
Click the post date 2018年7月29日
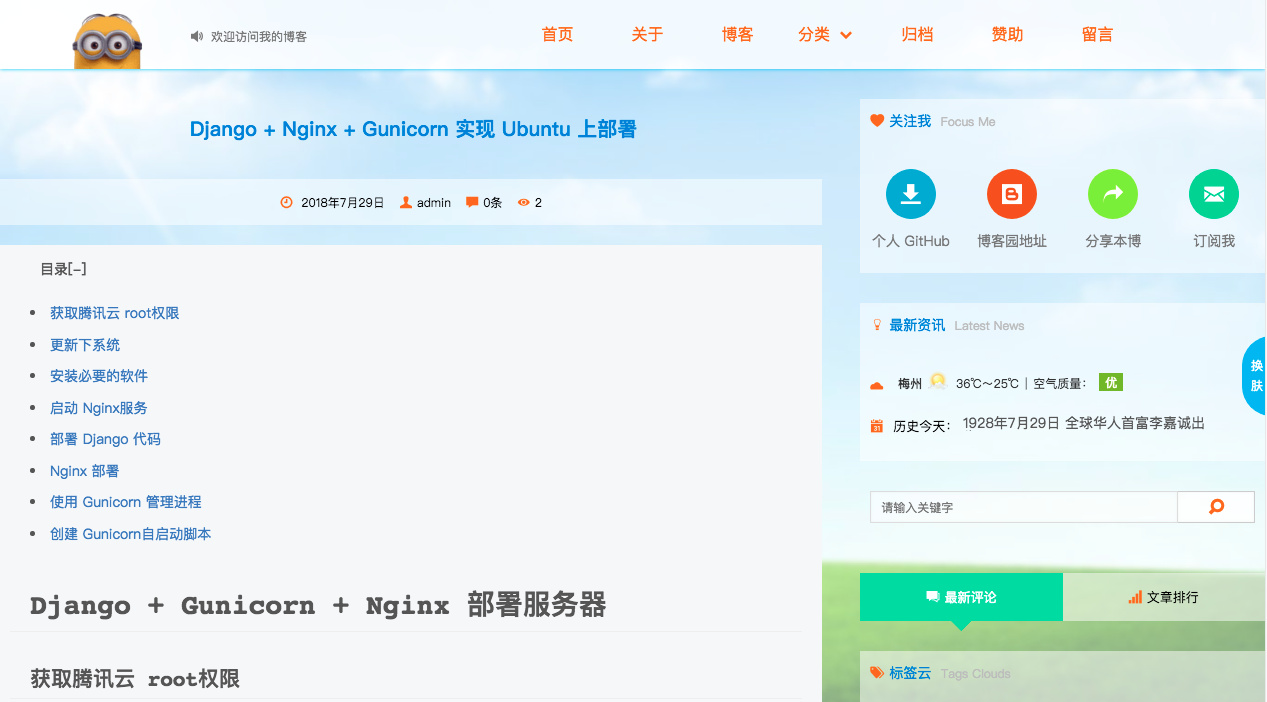point(343,202)
